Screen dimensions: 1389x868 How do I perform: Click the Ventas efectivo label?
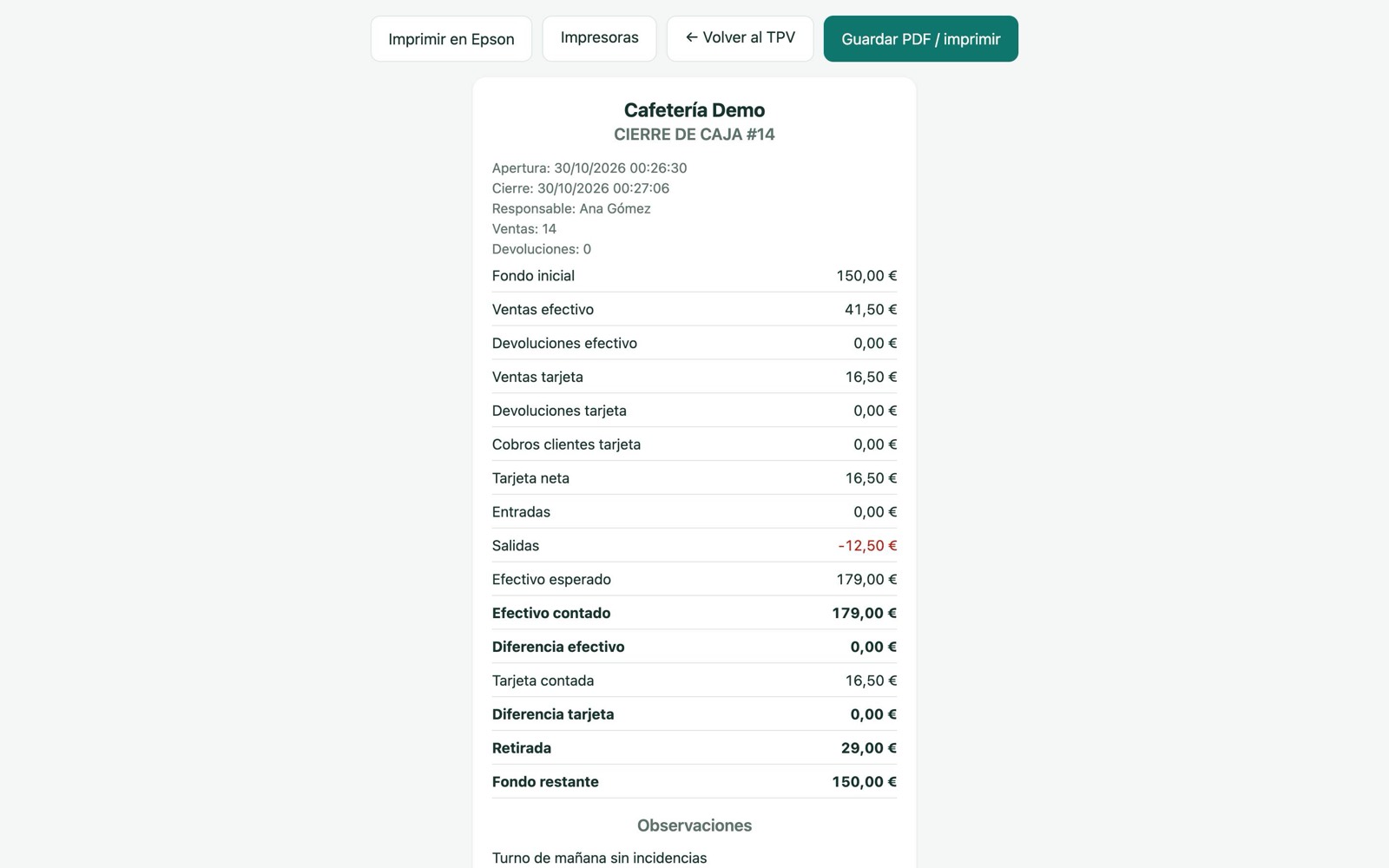coord(543,310)
